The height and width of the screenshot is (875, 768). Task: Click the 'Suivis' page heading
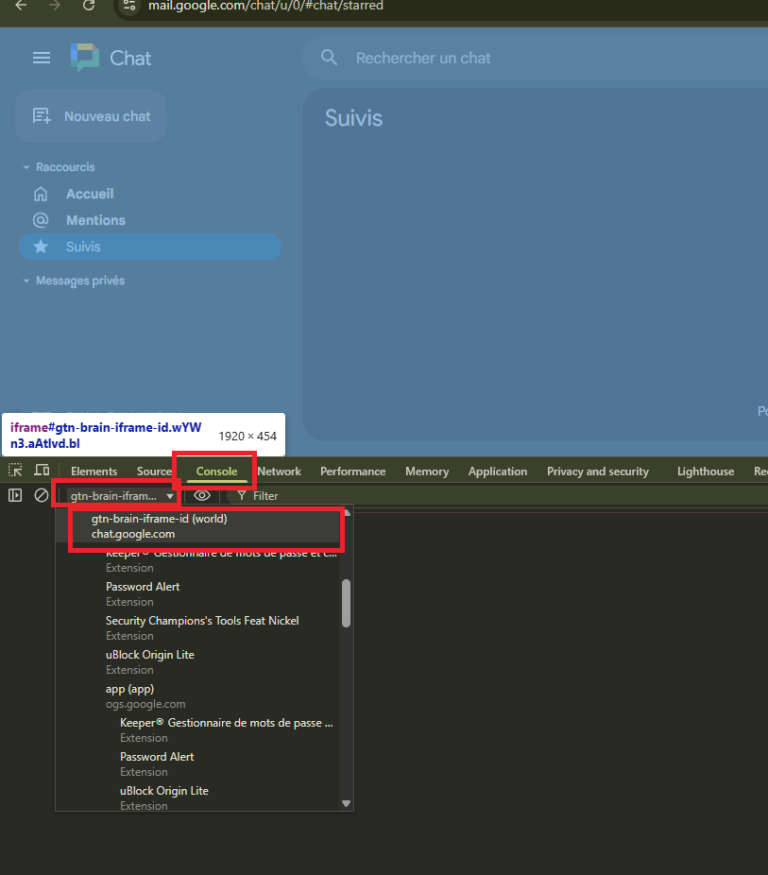click(x=354, y=118)
